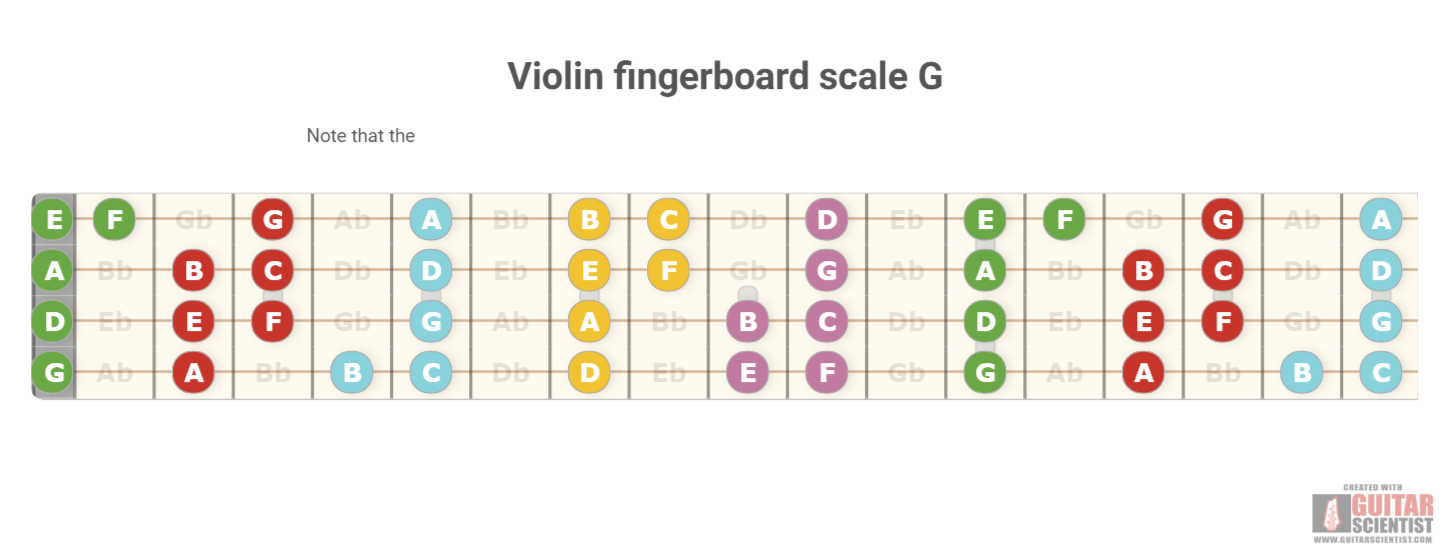This screenshot has height=556, width=1445.
Task: Select the yellow F note on the A string
Action: [669, 269]
